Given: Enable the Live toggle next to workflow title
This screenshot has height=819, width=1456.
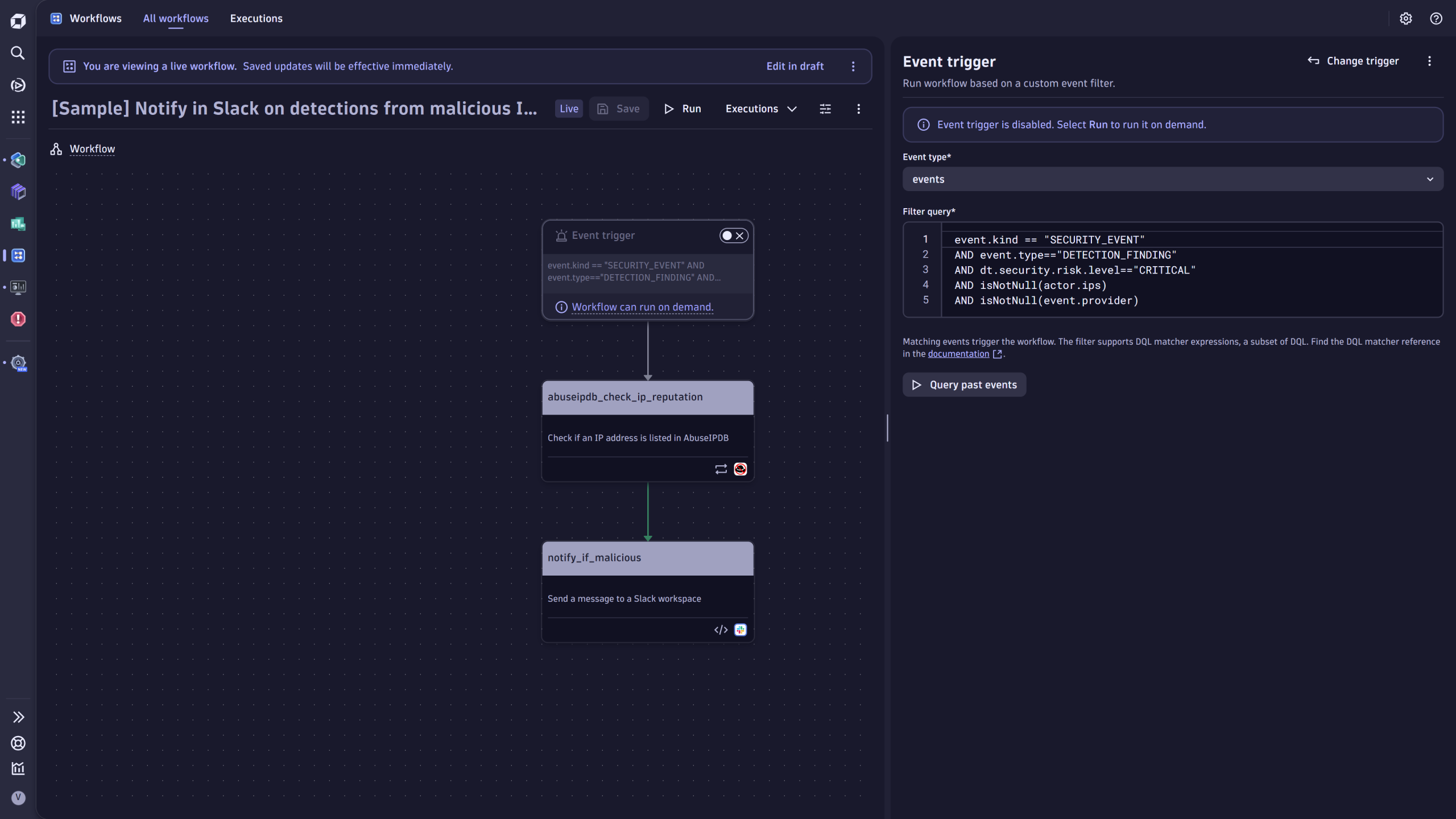Looking at the screenshot, I should coord(568,108).
